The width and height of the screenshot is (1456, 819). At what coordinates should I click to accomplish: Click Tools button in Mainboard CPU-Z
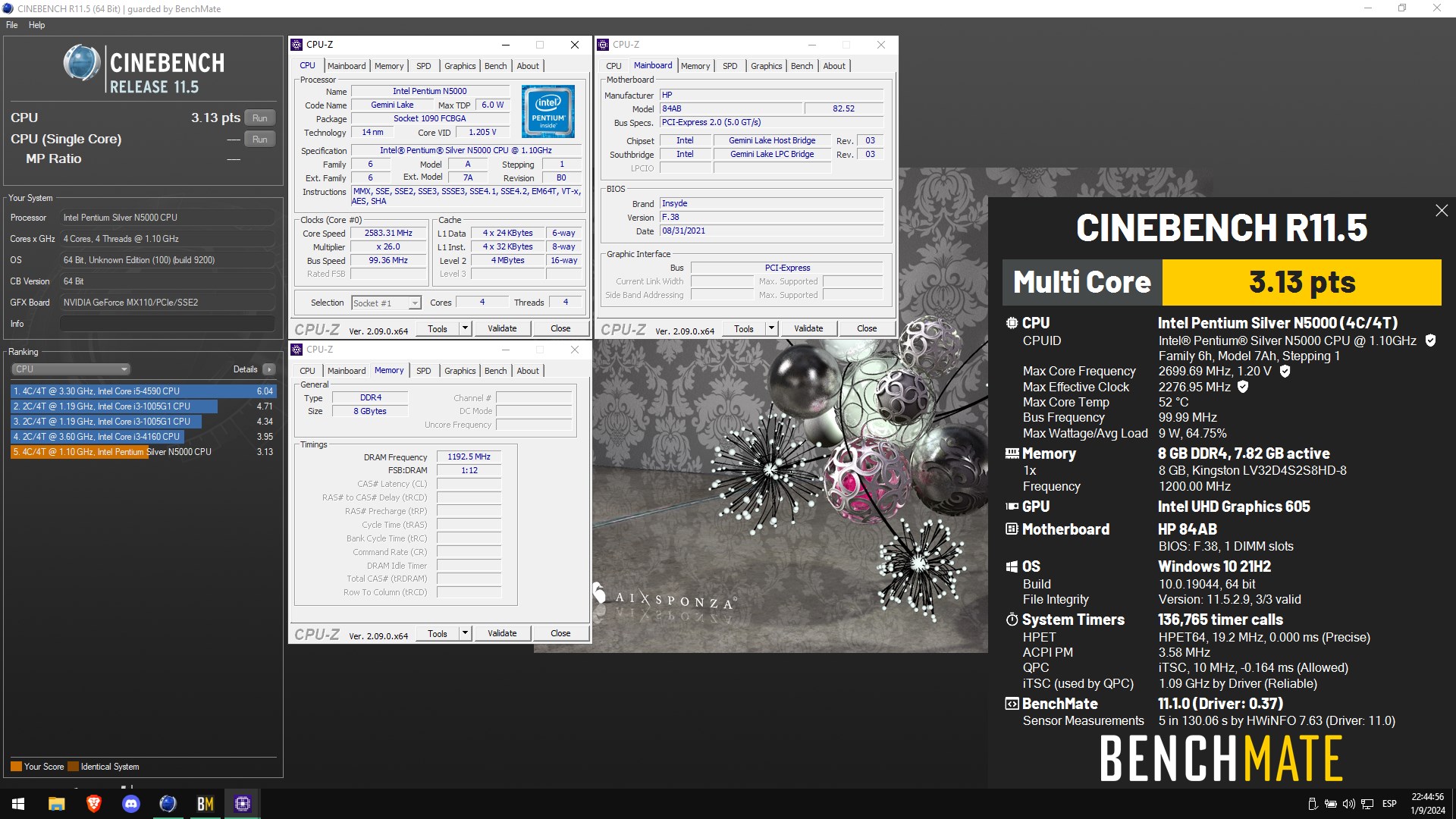[743, 328]
